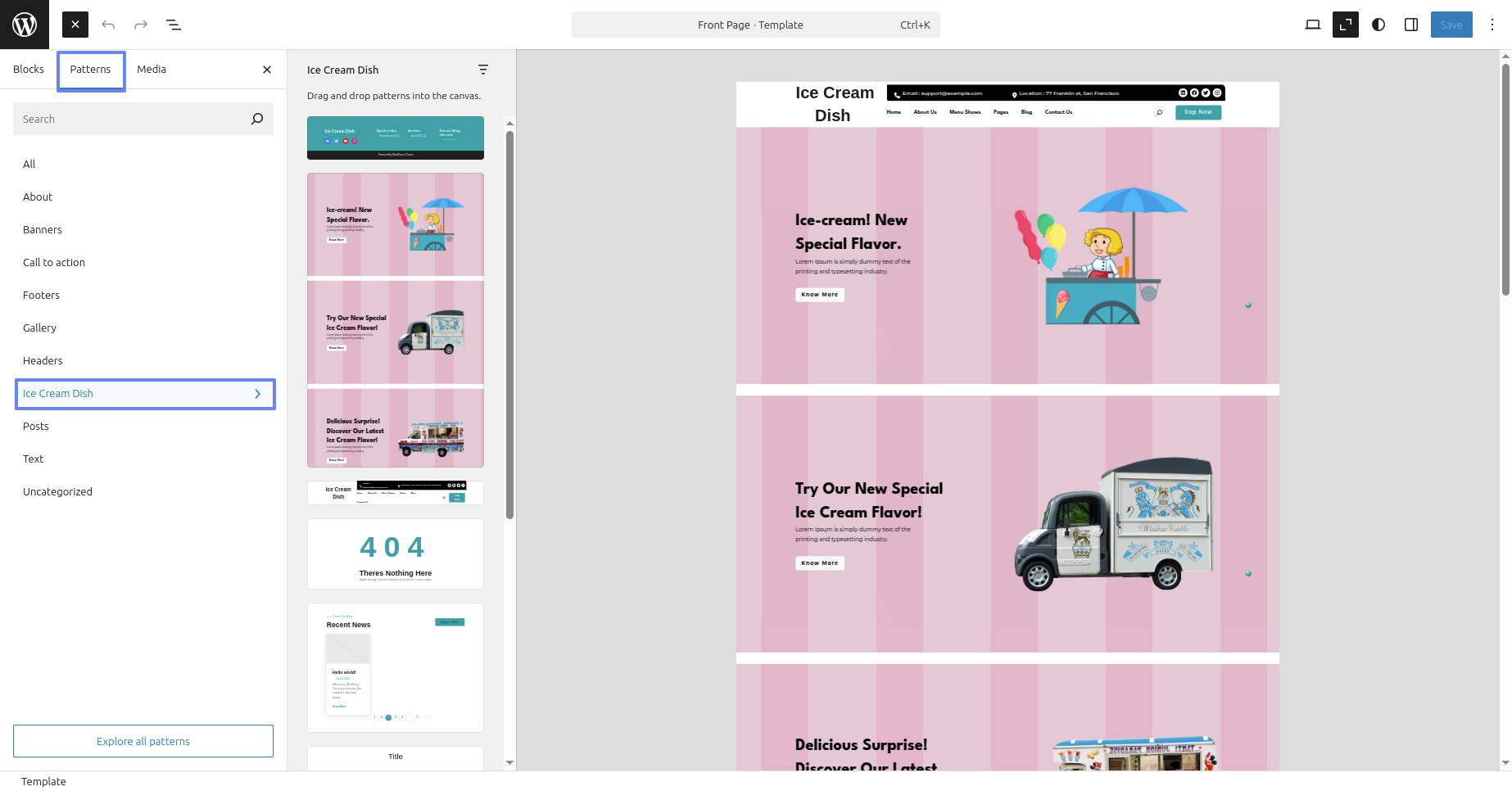Open the pattern filter icon dropdown
1512x791 pixels.
(x=483, y=70)
